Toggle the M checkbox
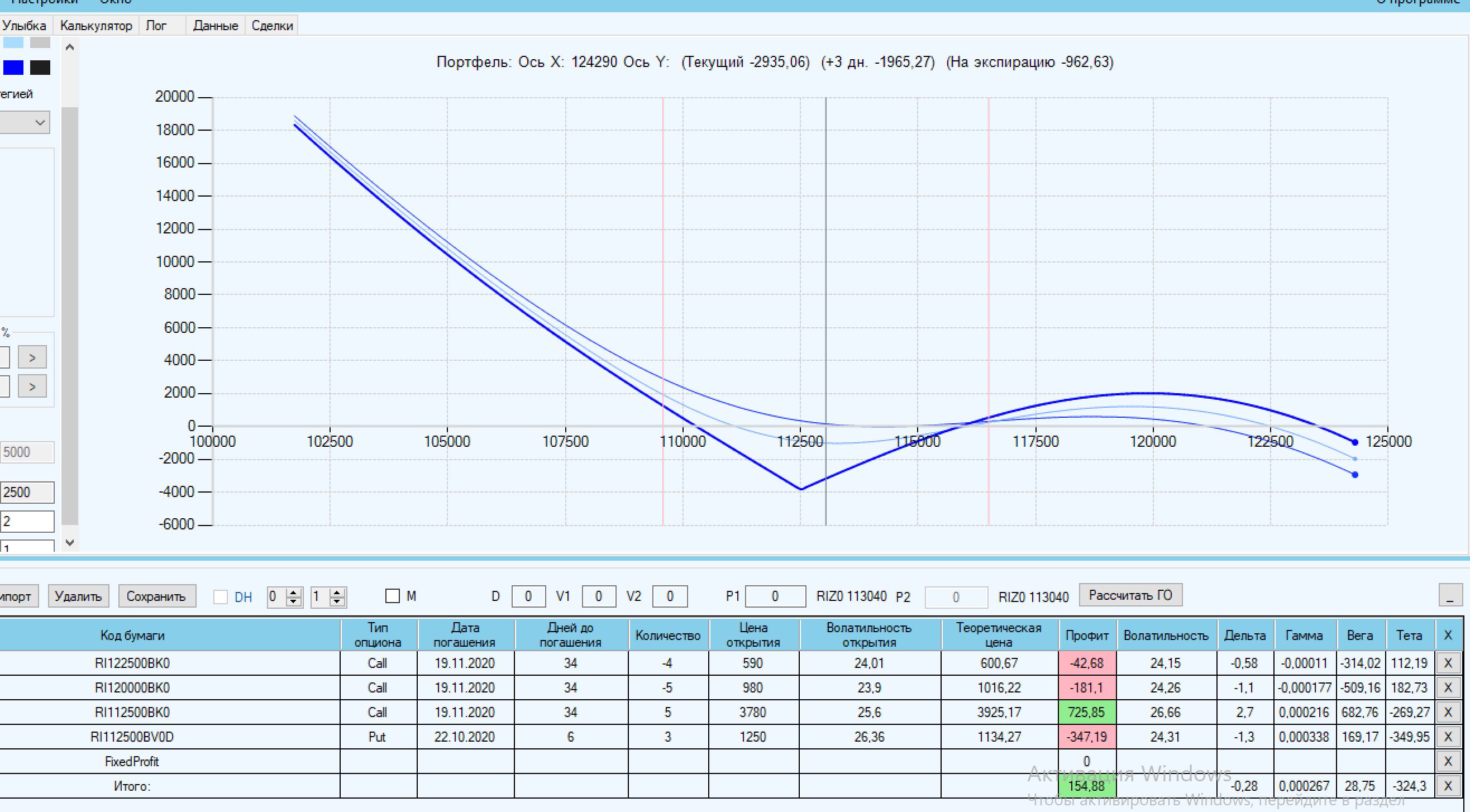The width and height of the screenshot is (1470, 812). click(x=393, y=596)
